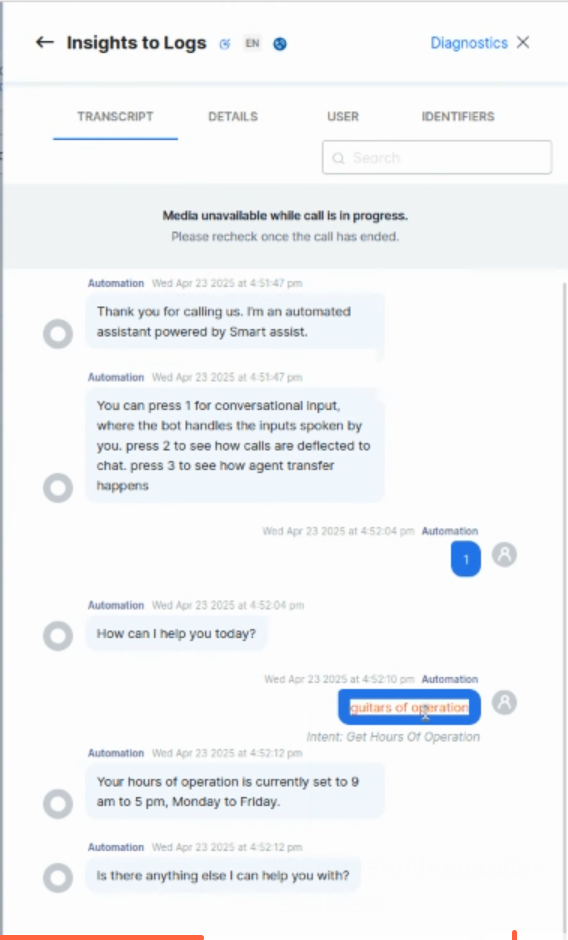This screenshot has width=568, height=940.
Task: Click the transcript Search field
Action: (437, 158)
